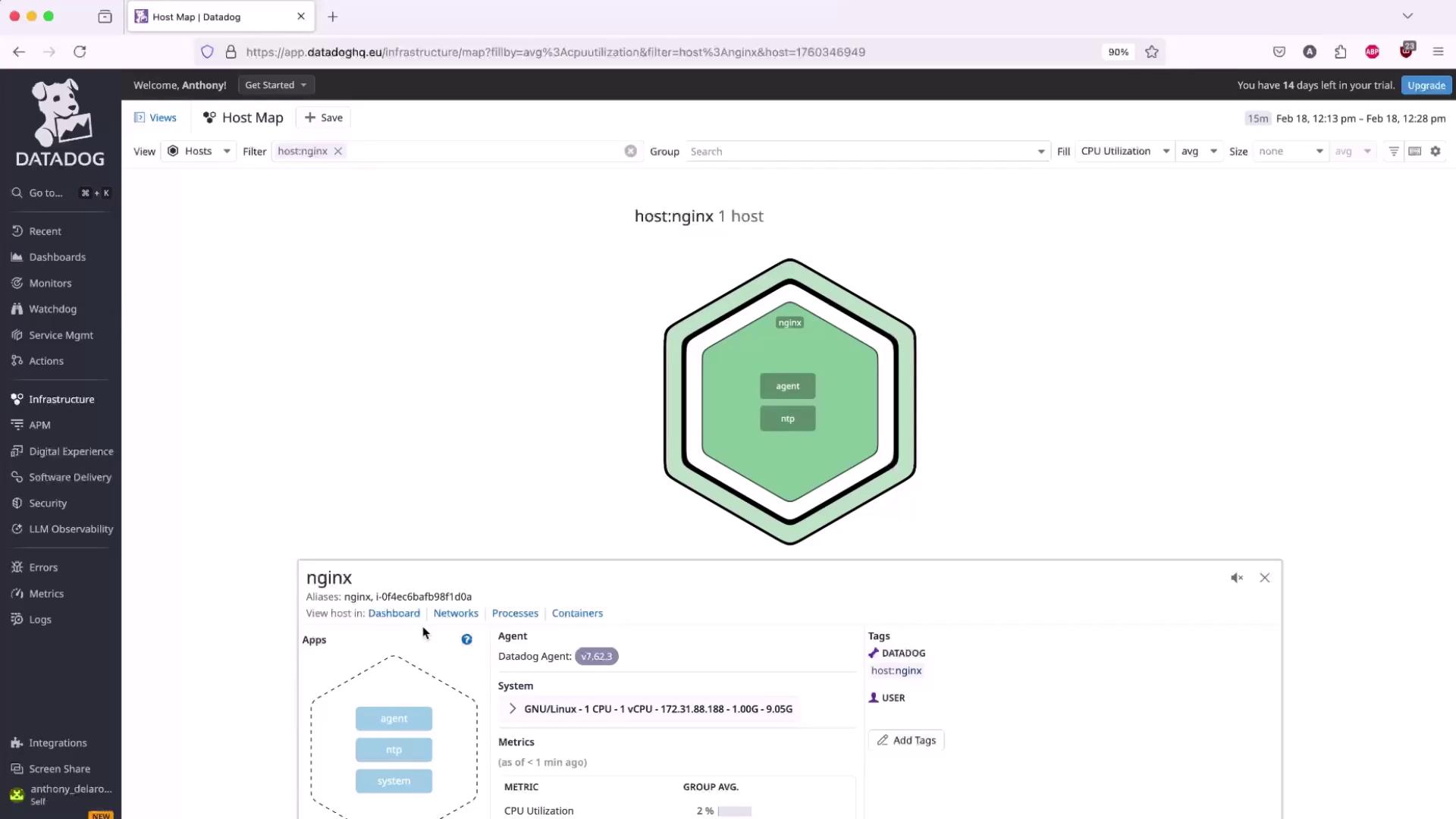
Task: Open Watchdog from the sidebar
Action: [52, 309]
